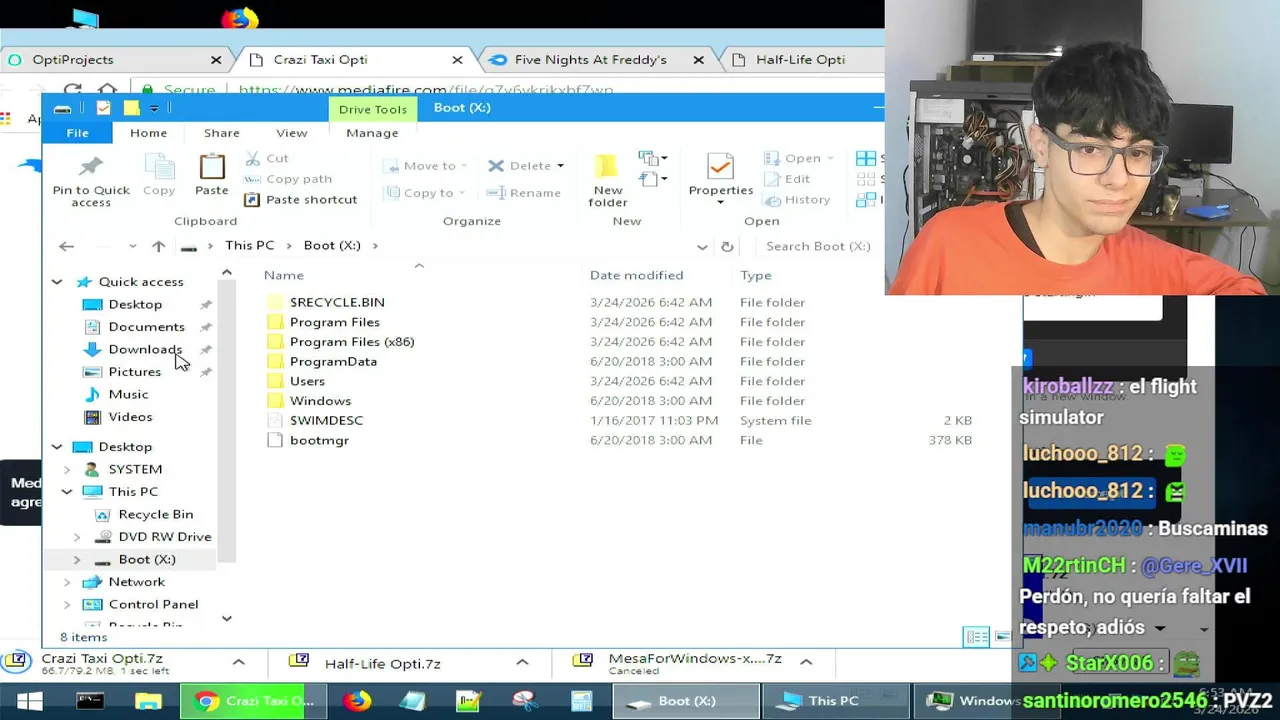The width and height of the screenshot is (1280, 720).
Task: Open the command prompt taskbar icon
Action: pos(90,701)
